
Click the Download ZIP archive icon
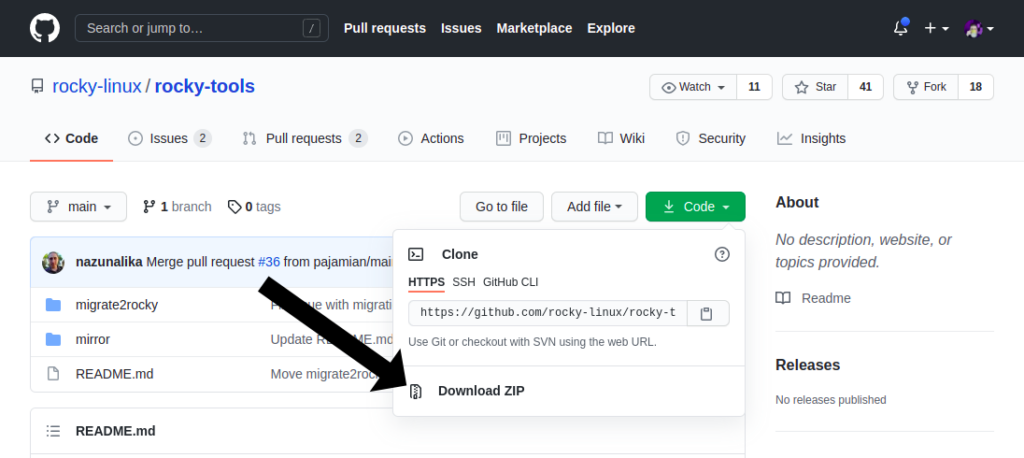(x=415, y=391)
